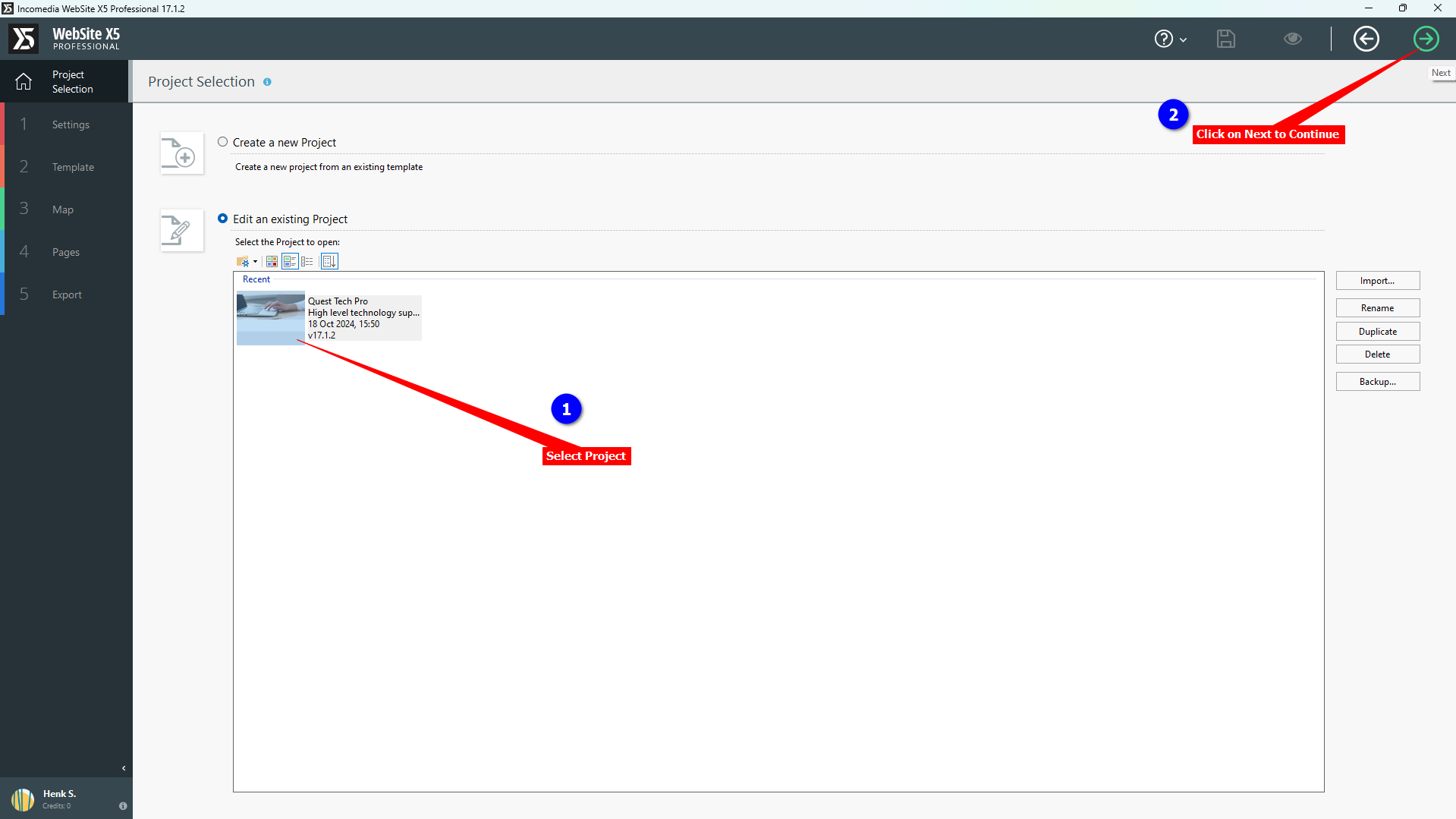
Task: Expand the projects folder dropdown arrow
Action: click(255, 262)
